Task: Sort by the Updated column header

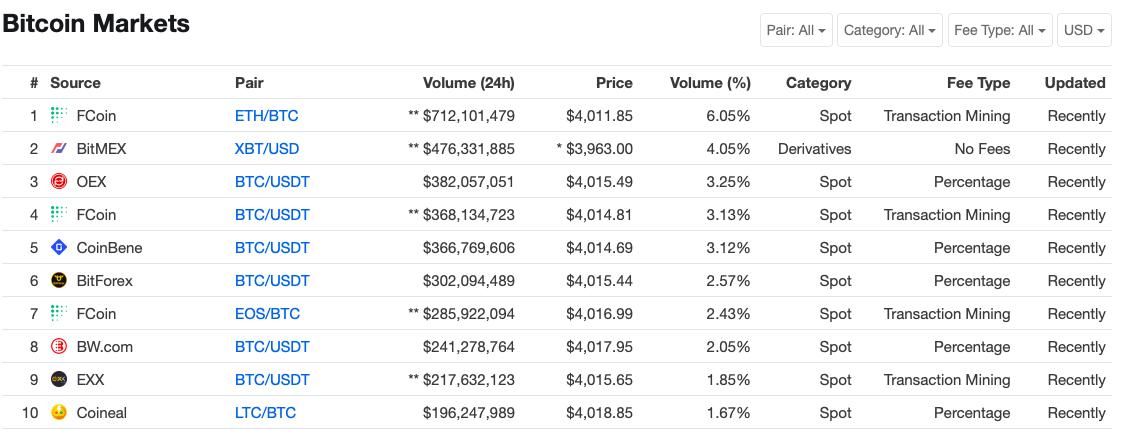Action: point(1074,83)
